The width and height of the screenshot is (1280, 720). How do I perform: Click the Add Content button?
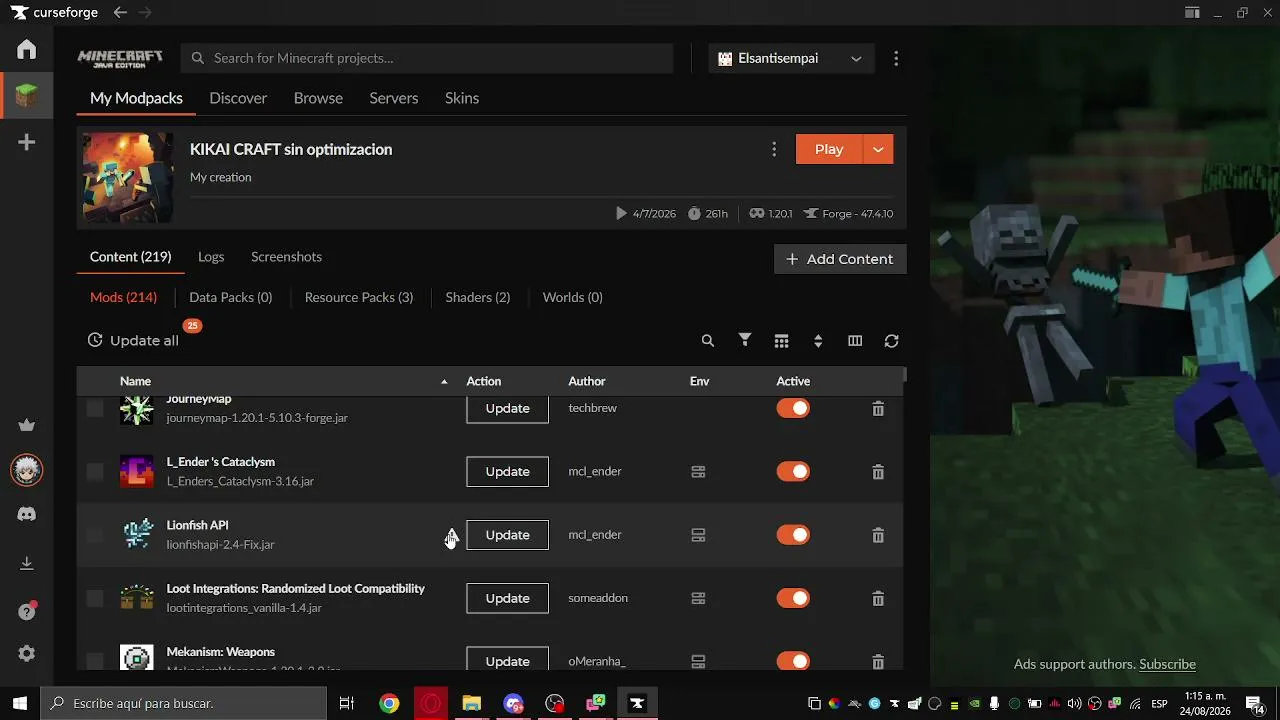(840, 259)
